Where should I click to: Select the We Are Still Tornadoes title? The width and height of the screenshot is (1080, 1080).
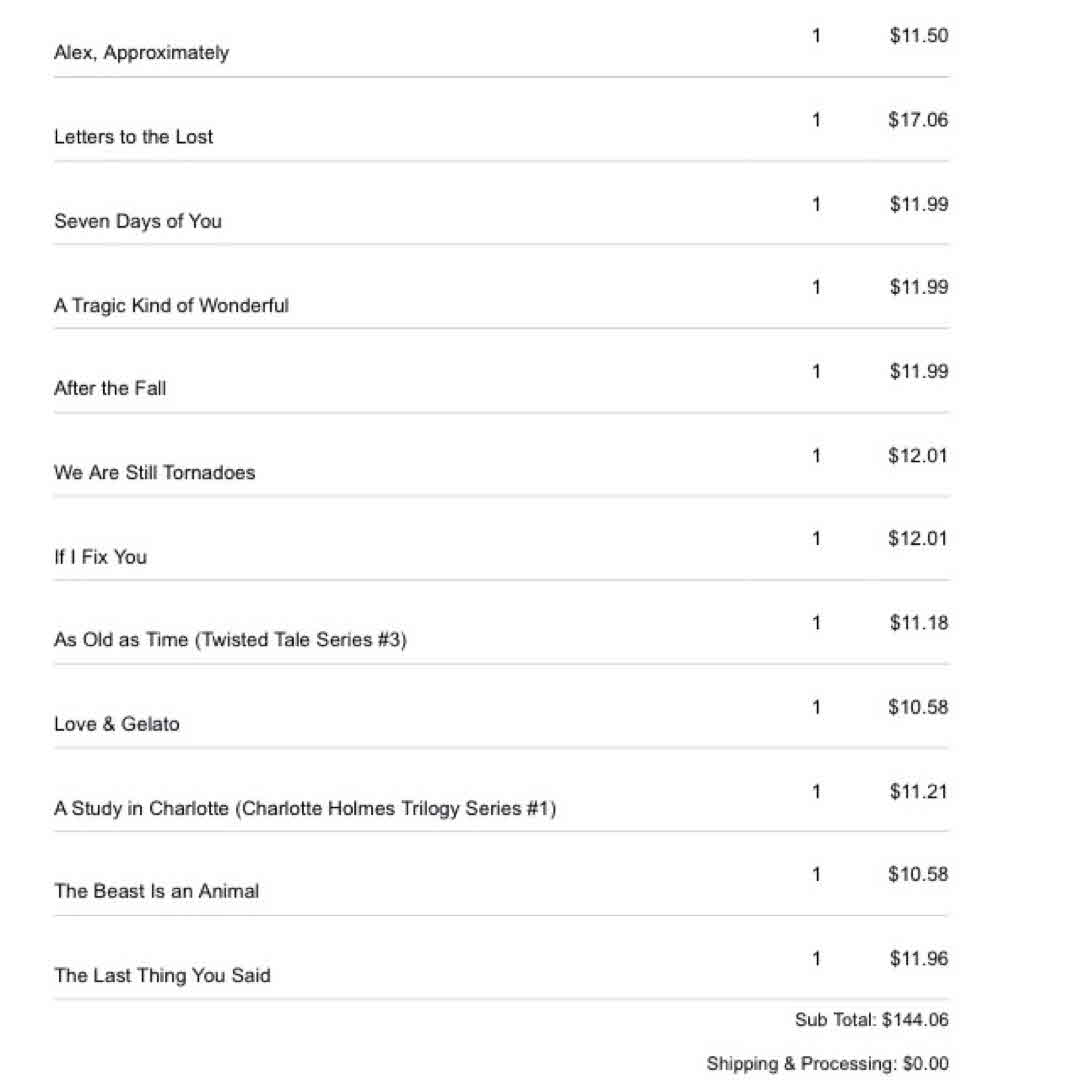(154, 472)
